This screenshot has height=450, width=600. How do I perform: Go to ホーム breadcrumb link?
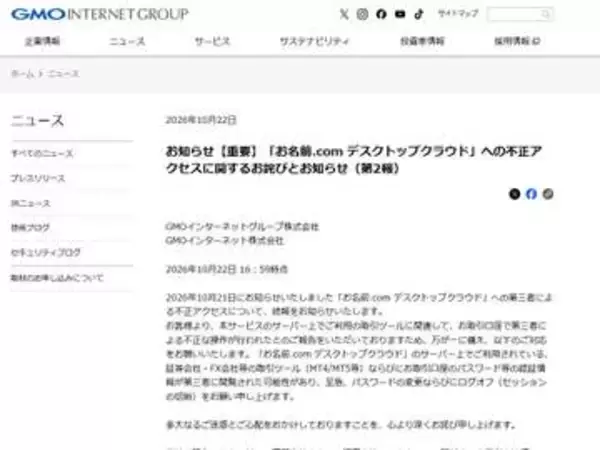pos(23,73)
